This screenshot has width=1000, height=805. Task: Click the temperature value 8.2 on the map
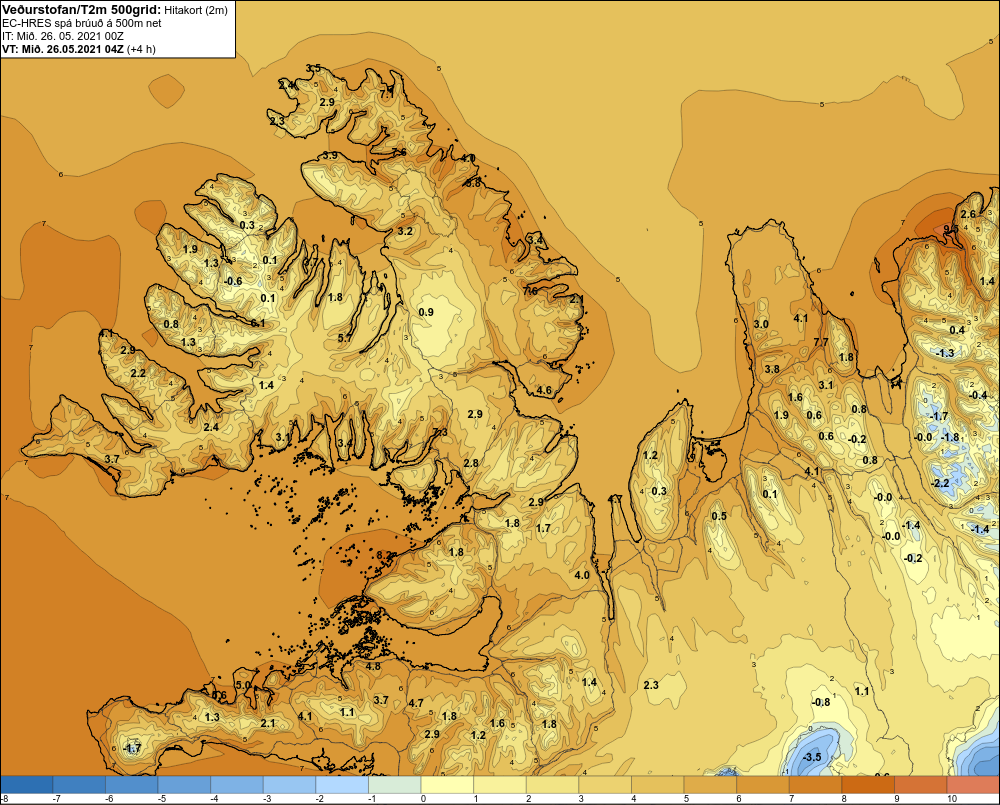click(384, 555)
